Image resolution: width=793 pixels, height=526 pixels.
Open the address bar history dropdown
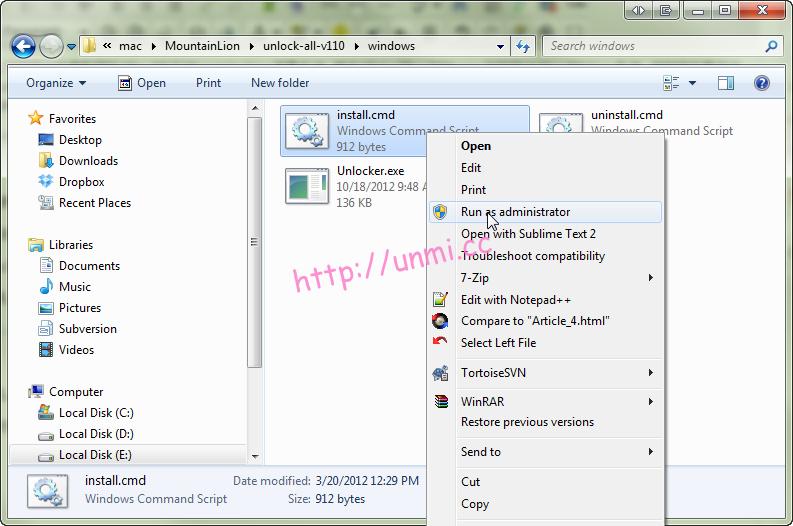[500, 47]
